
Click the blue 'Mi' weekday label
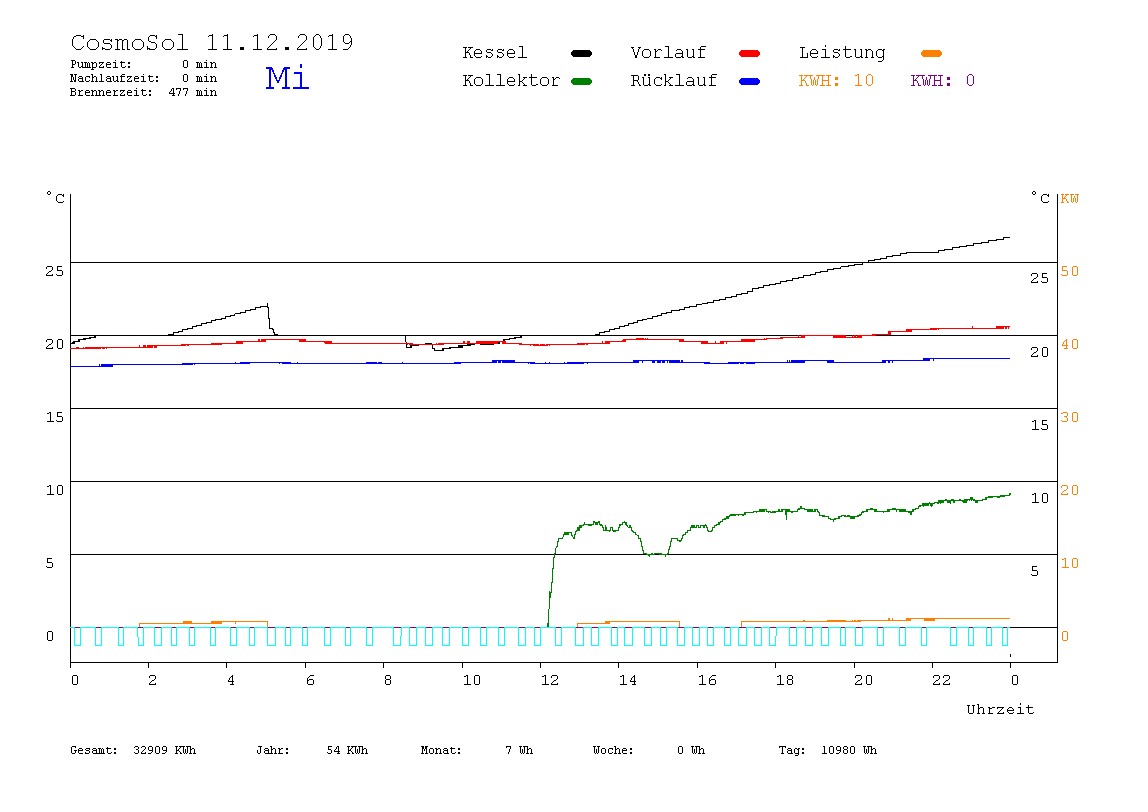[287, 78]
